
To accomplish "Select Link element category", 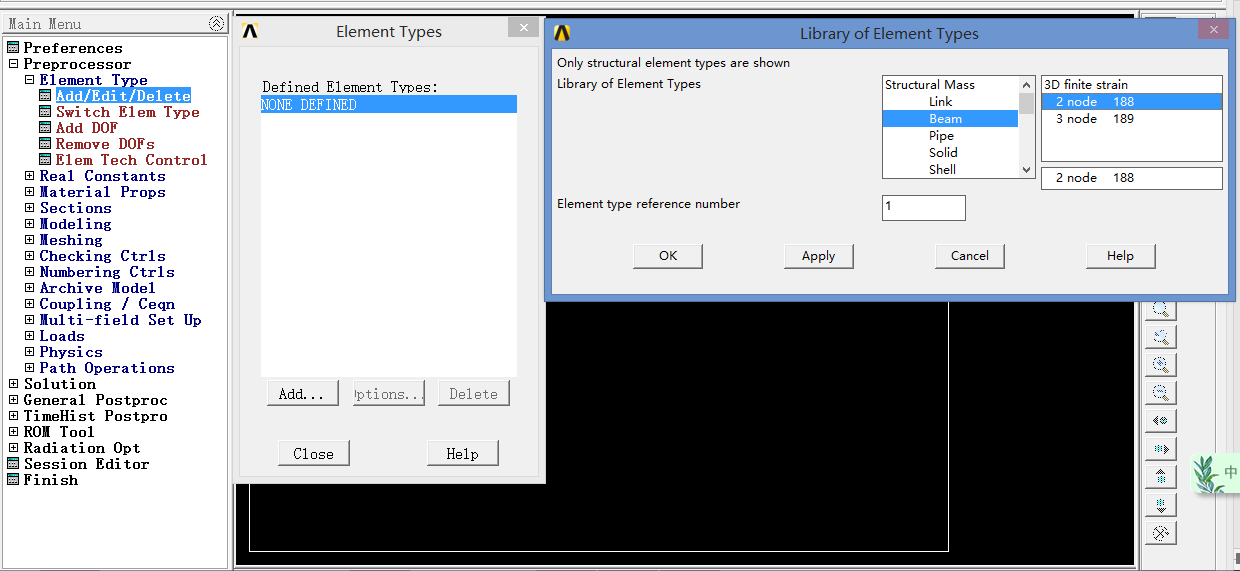I will [950, 102].
